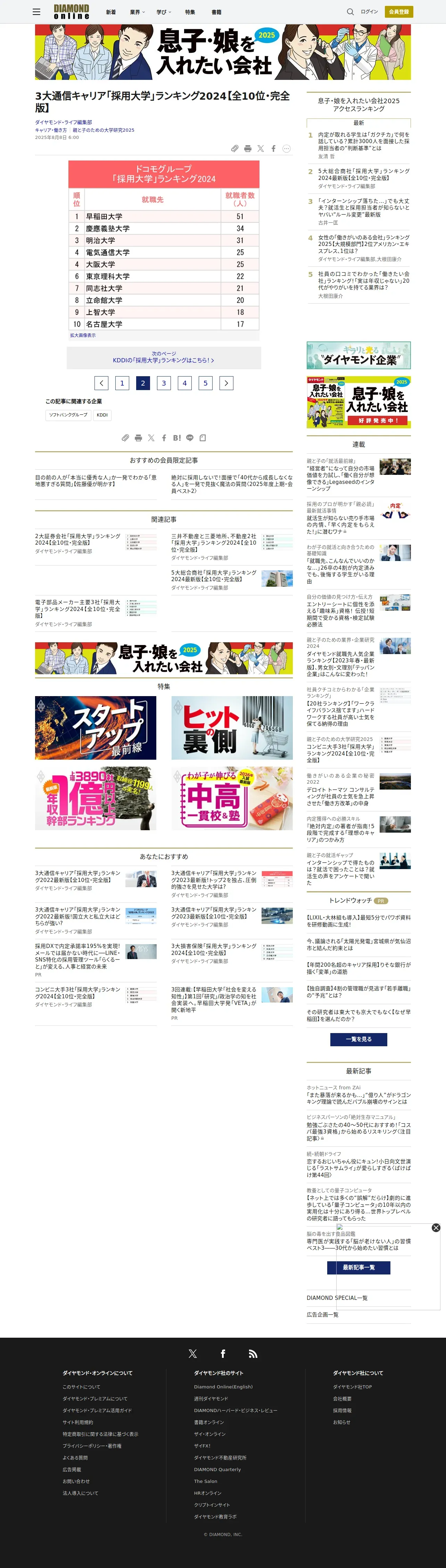The height and width of the screenshot is (1568, 446).
Task: Expand the 業界 dropdown in header
Action: coord(137,11)
